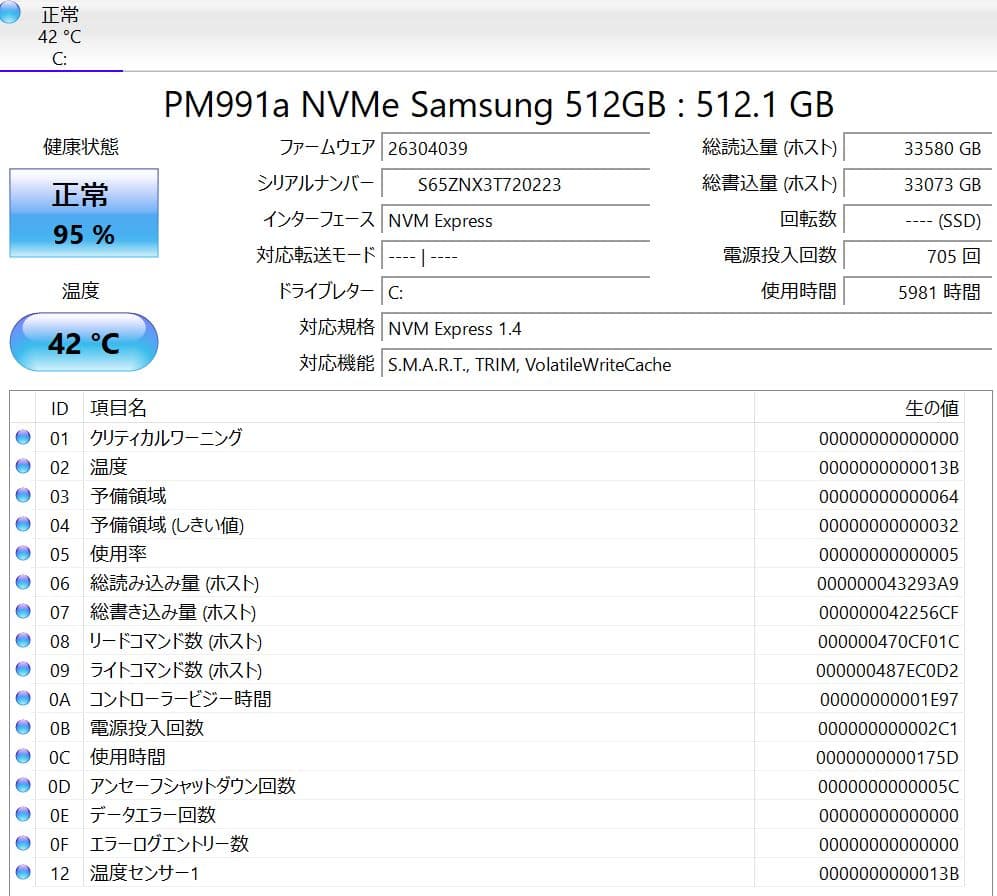Viewport: 997px width, 896px height.
Task: Click the status orb of row 08 リードコマンド数
Action: pos(24,640)
